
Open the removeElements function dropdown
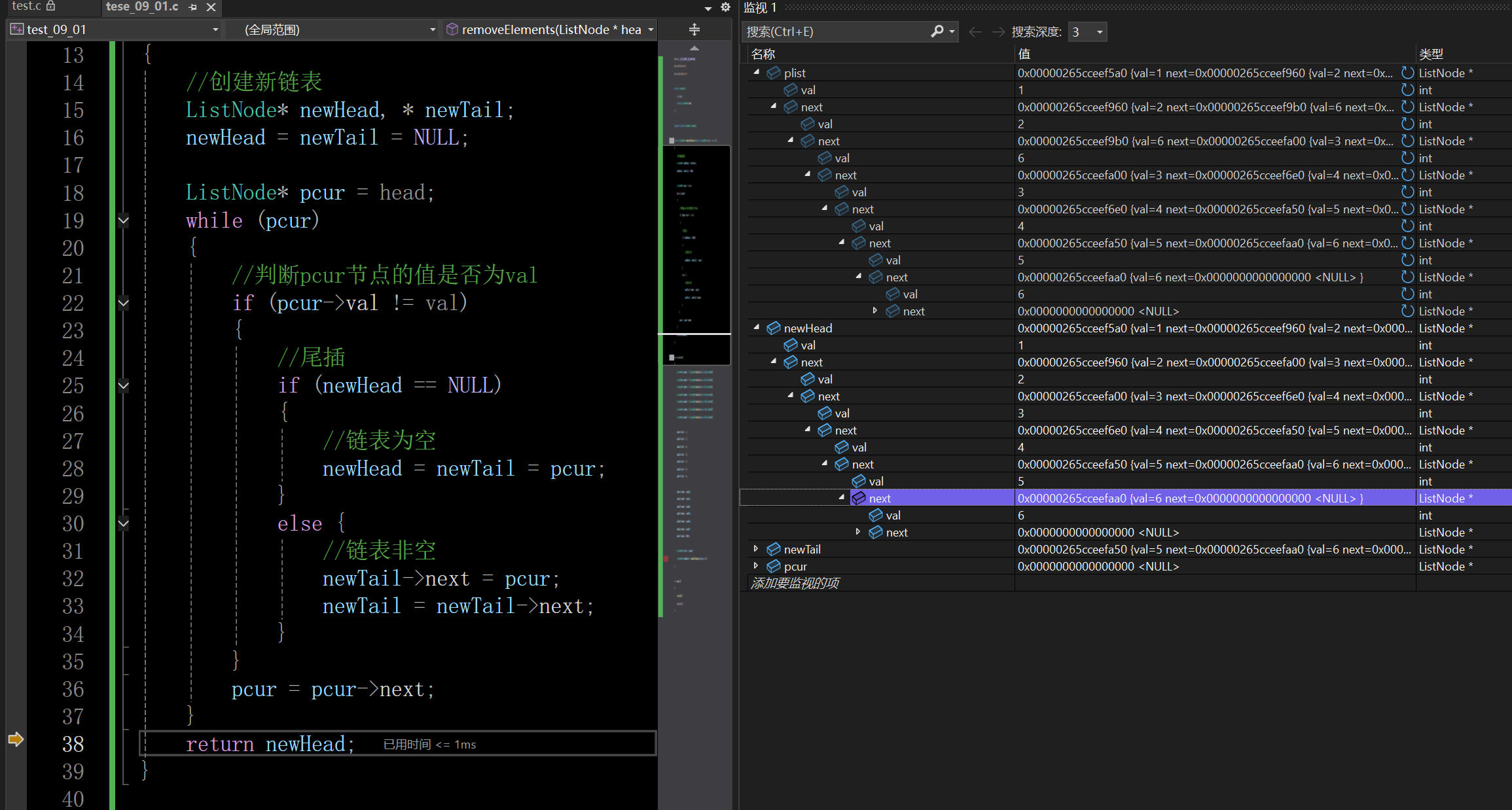coord(651,29)
